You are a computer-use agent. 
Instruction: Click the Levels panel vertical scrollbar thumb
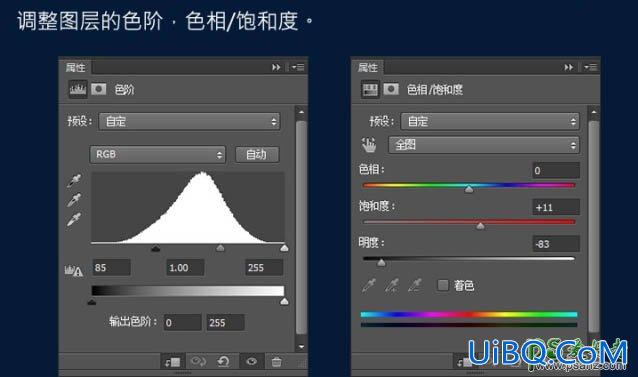pyautogui.click(x=302, y=227)
